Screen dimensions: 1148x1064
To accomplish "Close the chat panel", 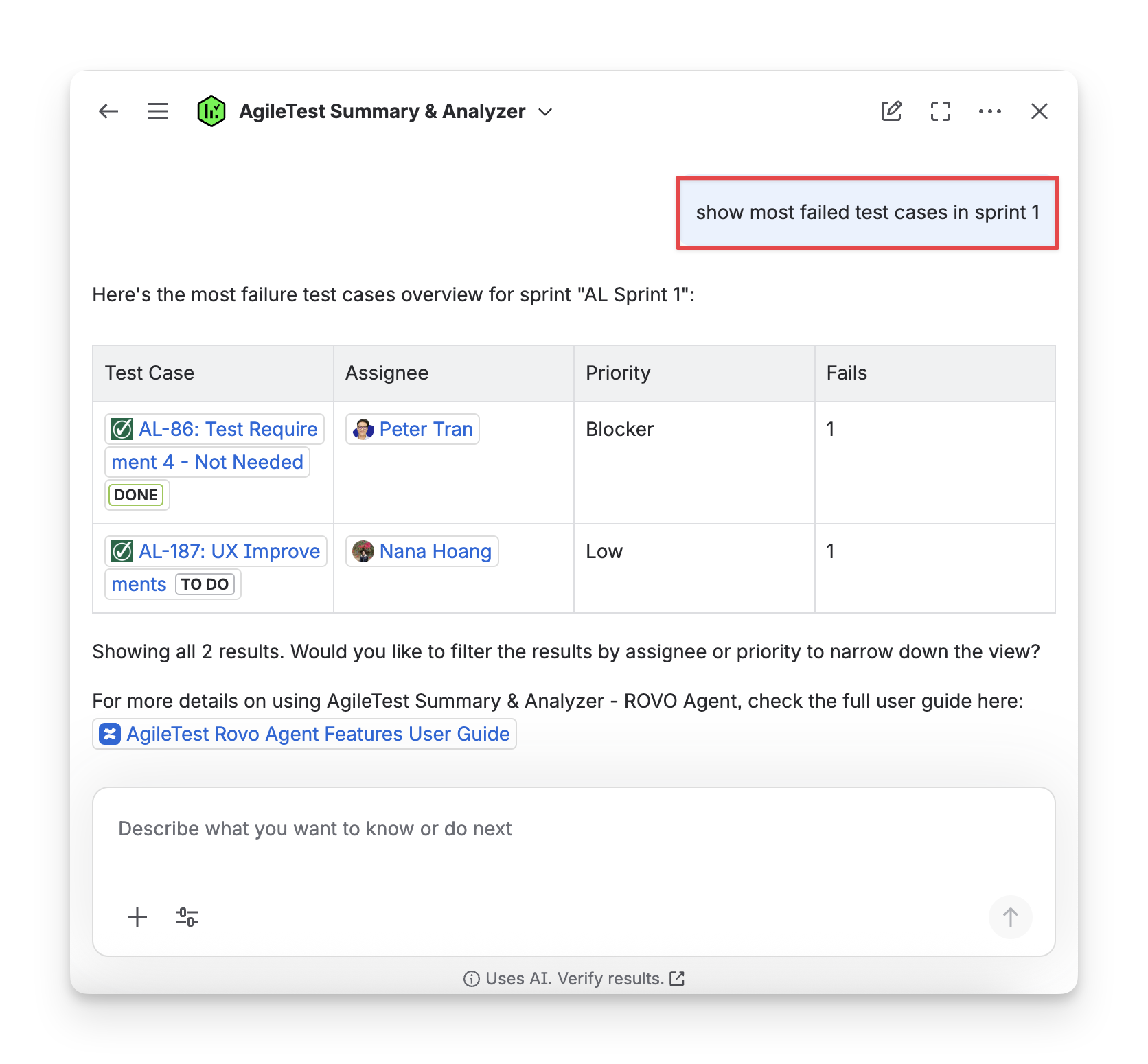I will (1039, 111).
